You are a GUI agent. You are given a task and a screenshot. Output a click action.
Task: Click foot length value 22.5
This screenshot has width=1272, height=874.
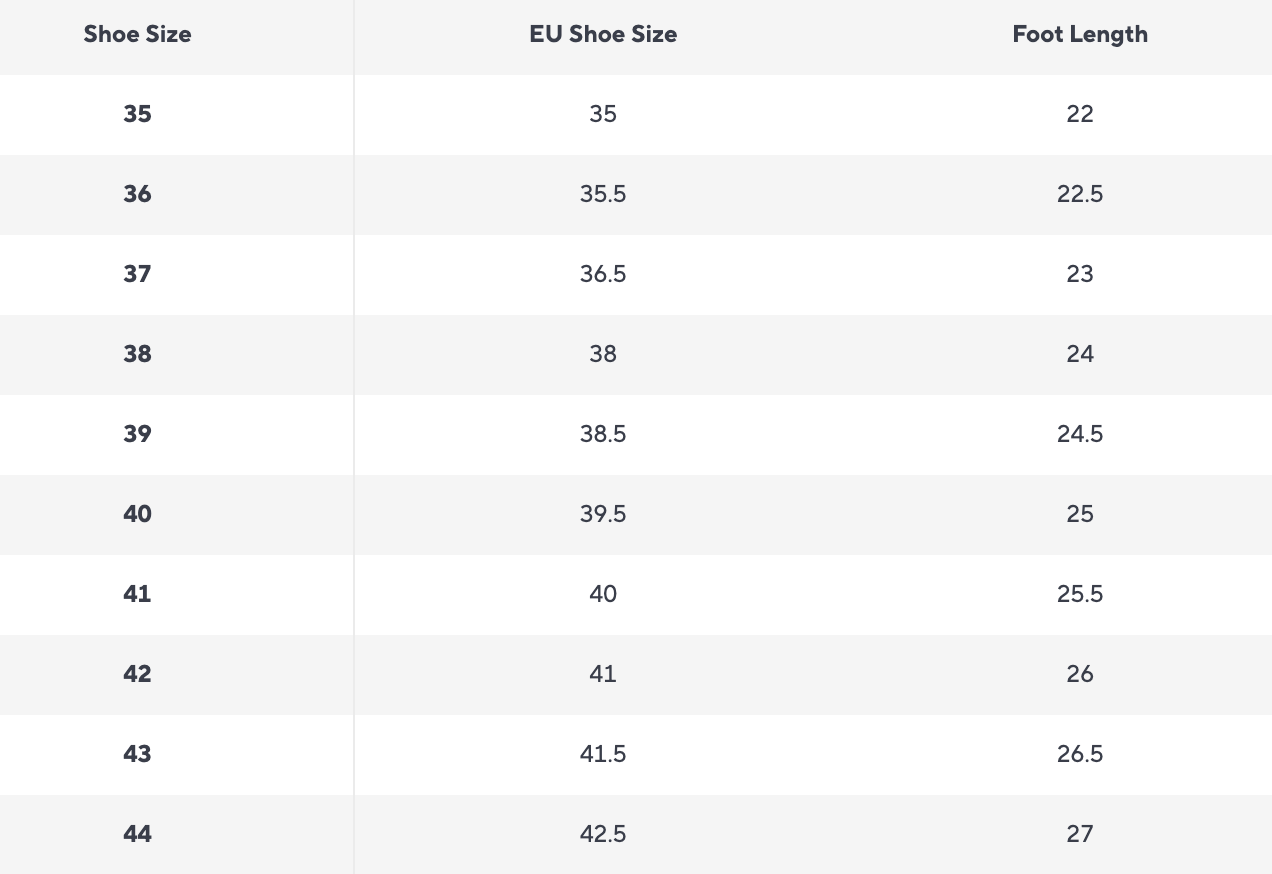point(1080,194)
